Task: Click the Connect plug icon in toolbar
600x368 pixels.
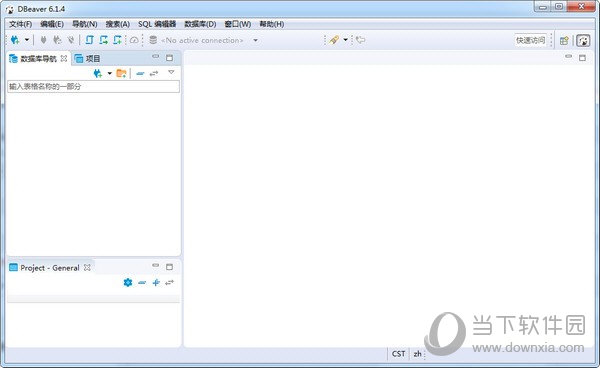Action: (43, 40)
